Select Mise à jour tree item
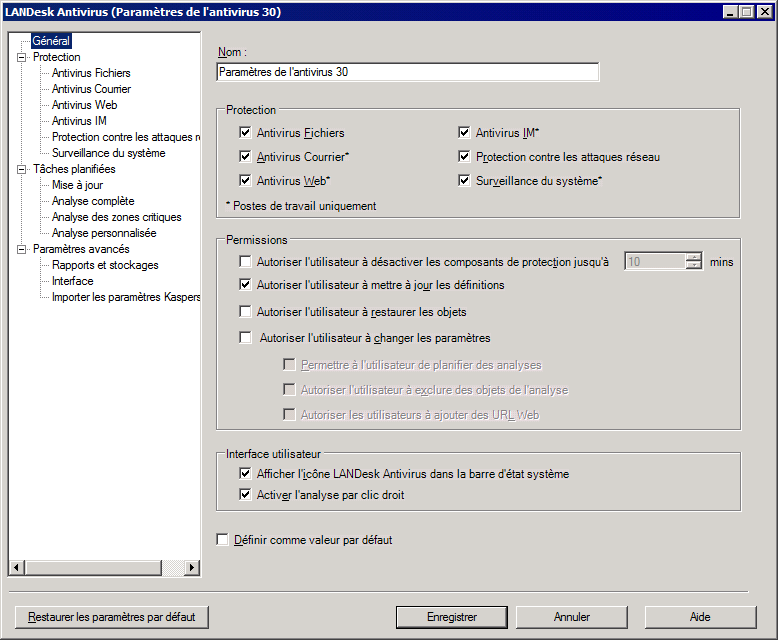778x640 pixels. coord(77,185)
